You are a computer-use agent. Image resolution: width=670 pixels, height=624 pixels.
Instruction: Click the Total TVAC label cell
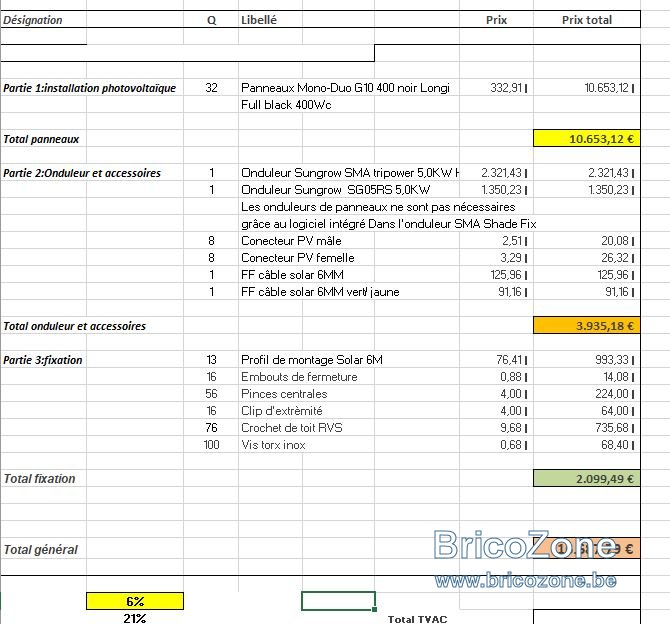coord(417,619)
